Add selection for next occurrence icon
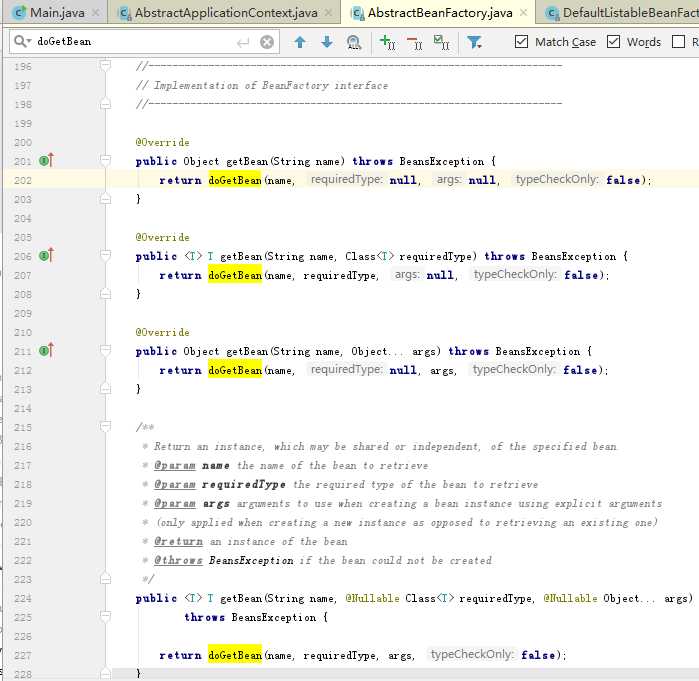Screen dimensions: 699x681 click(x=387, y=42)
